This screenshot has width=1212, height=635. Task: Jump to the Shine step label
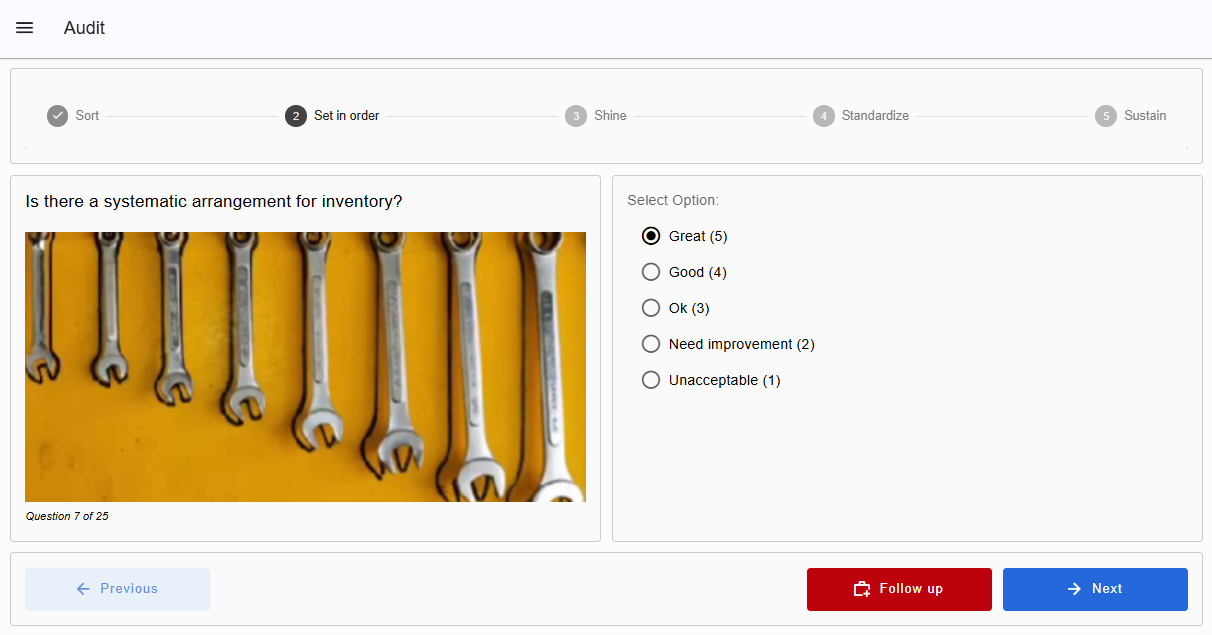click(610, 116)
